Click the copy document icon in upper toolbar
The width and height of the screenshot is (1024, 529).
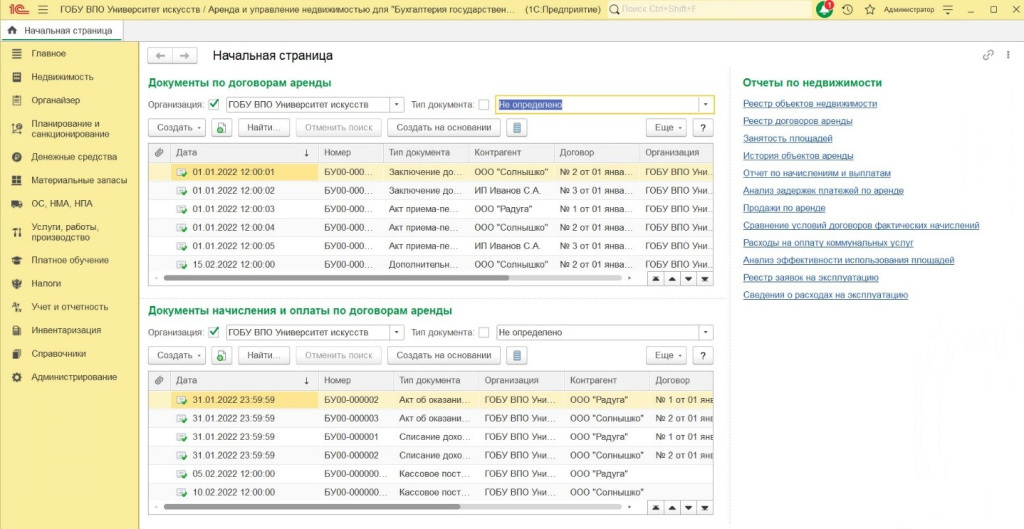click(221, 128)
